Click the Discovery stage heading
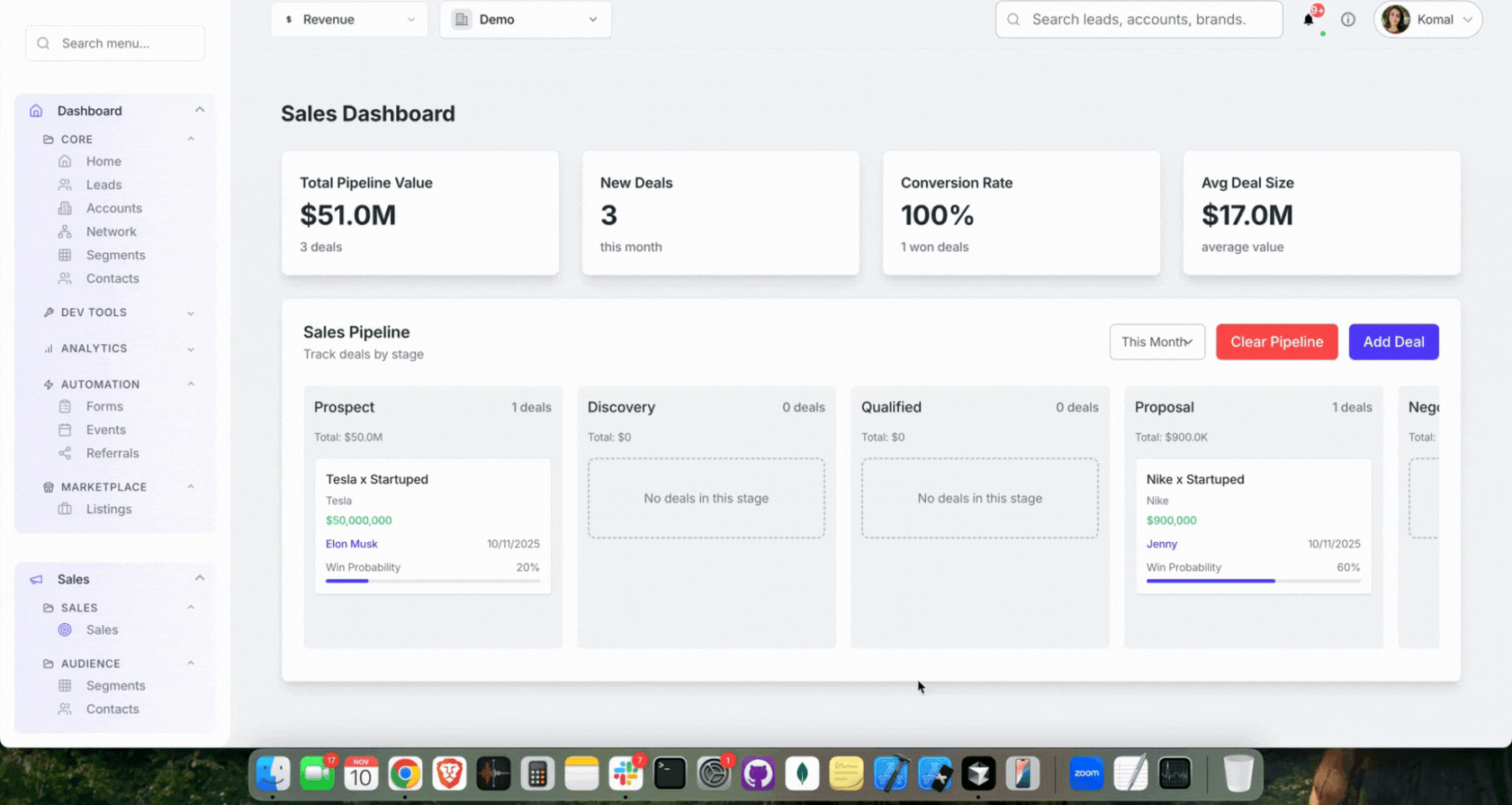The image size is (1512, 805). [621, 407]
